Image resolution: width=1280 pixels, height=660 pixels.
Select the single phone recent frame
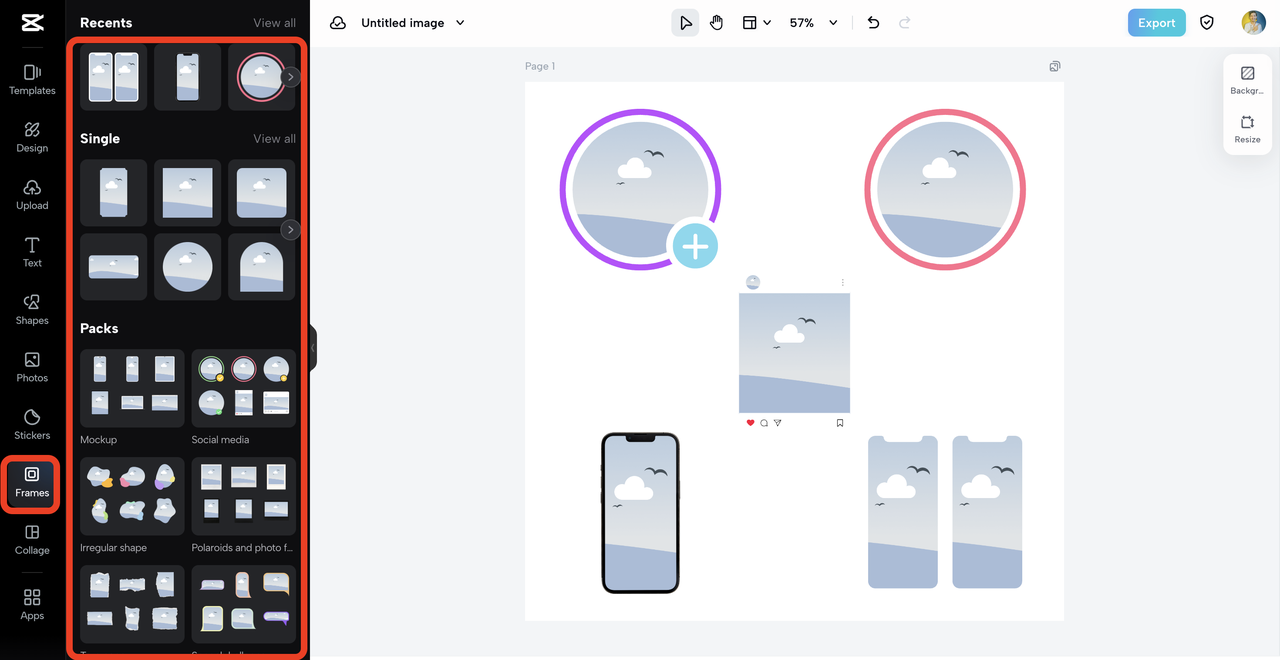point(187,77)
